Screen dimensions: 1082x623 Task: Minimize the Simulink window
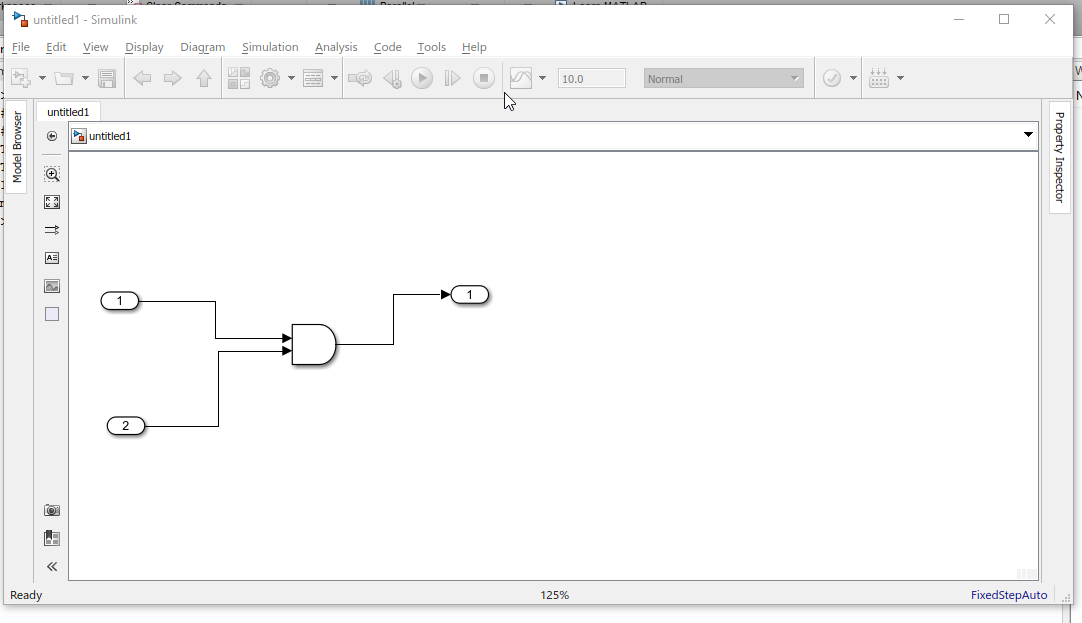coord(958,19)
